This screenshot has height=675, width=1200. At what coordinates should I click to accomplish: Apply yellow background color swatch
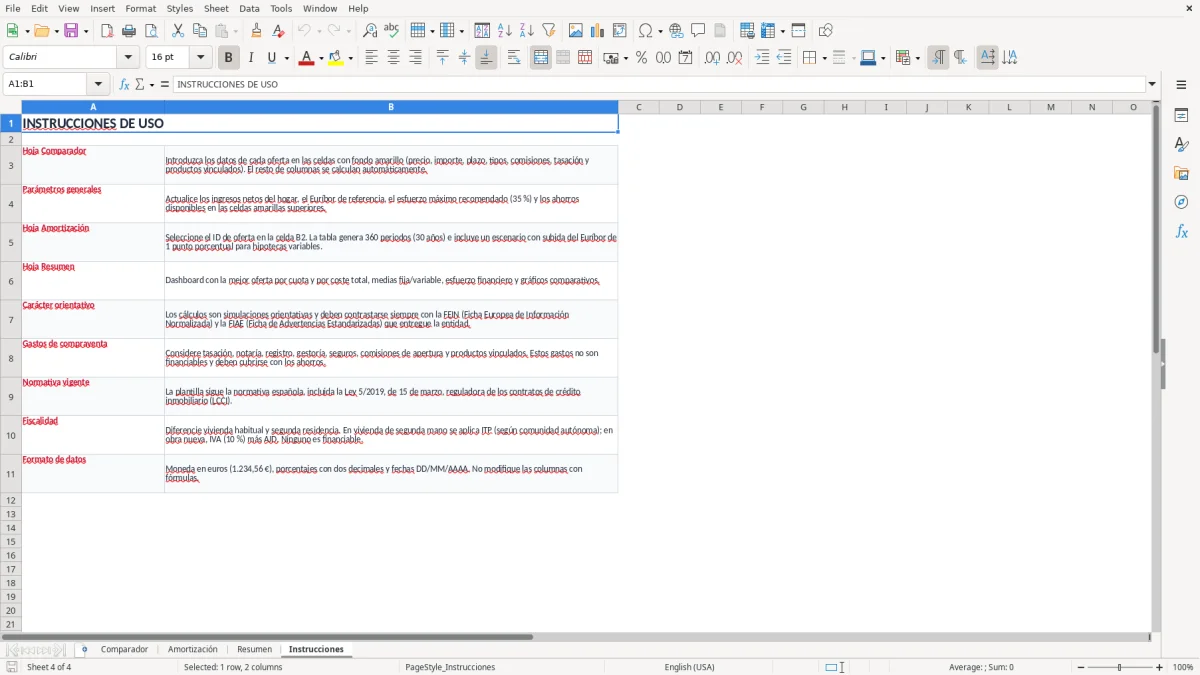(x=335, y=58)
